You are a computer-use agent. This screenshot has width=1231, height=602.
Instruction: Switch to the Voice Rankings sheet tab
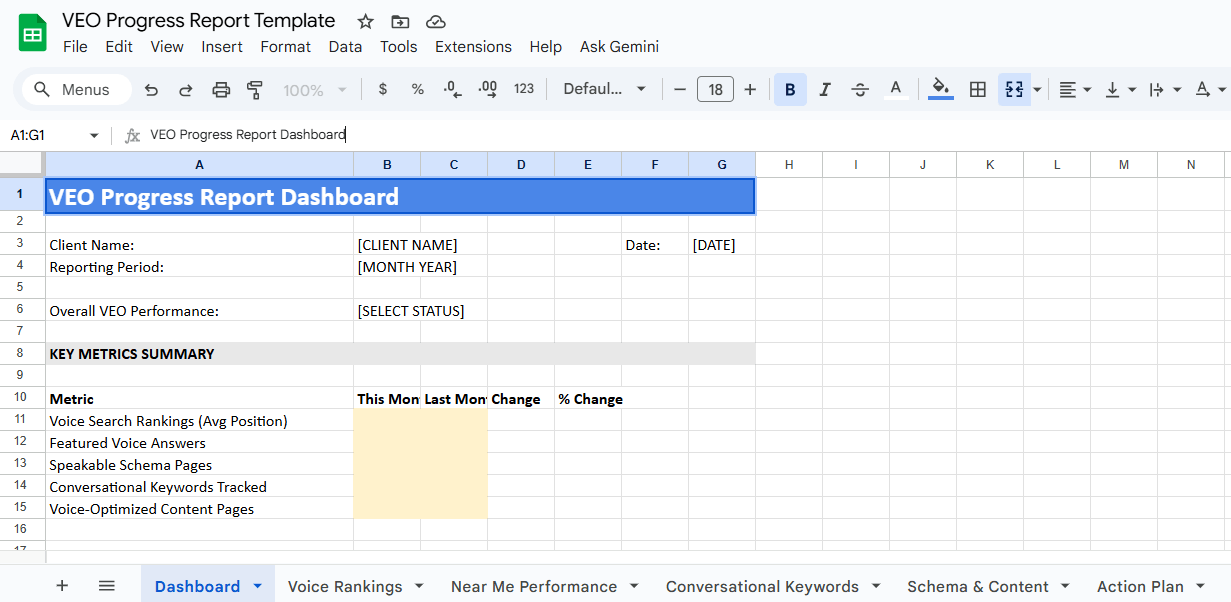point(344,586)
